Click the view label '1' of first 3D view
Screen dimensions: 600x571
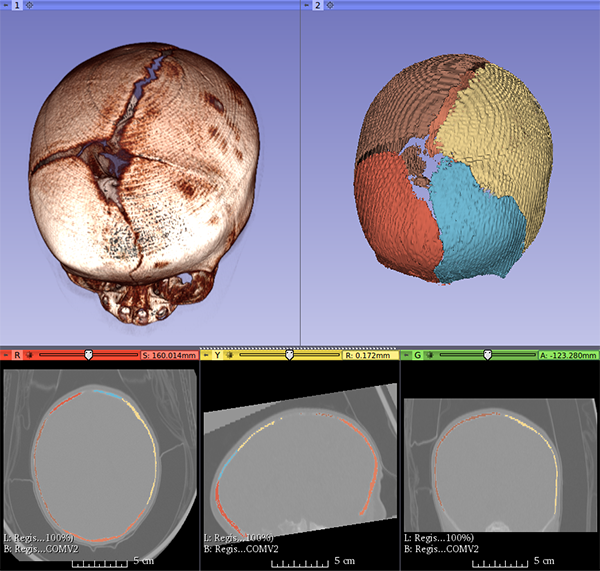[17, 5]
